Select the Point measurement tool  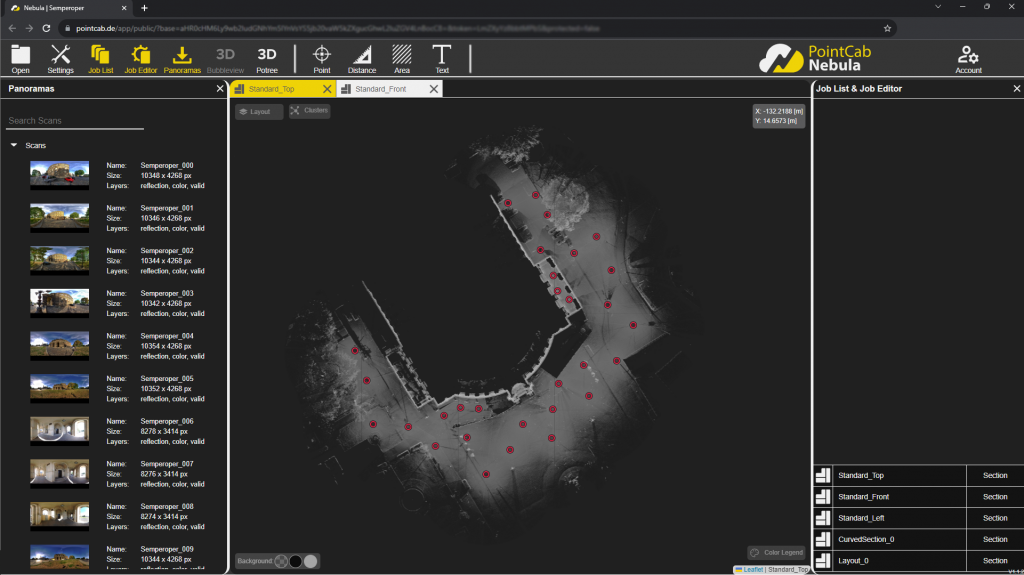coord(322,57)
